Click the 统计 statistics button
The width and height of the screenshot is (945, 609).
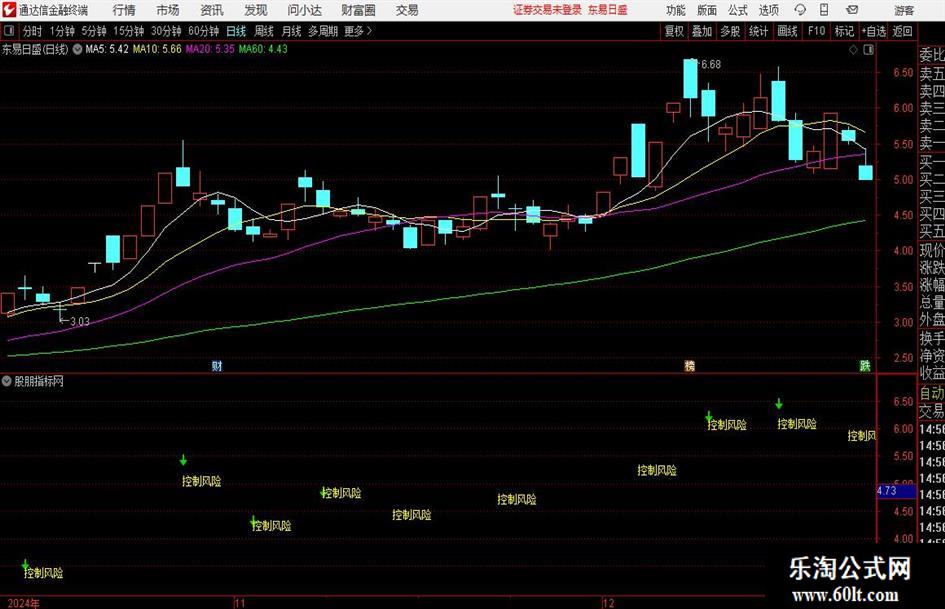758,31
